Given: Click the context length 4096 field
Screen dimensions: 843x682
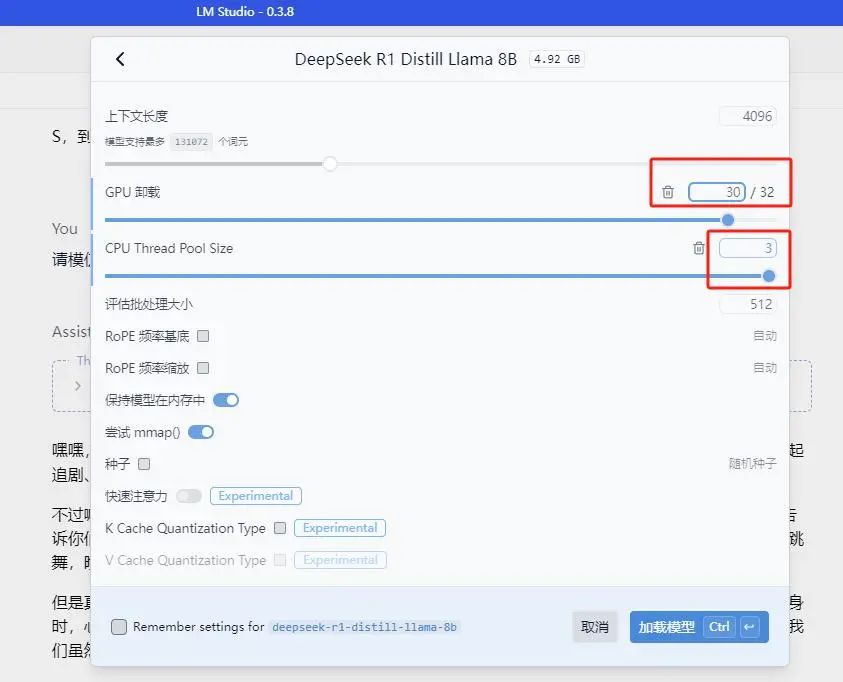Looking at the screenshot, I should click(748, 116).
